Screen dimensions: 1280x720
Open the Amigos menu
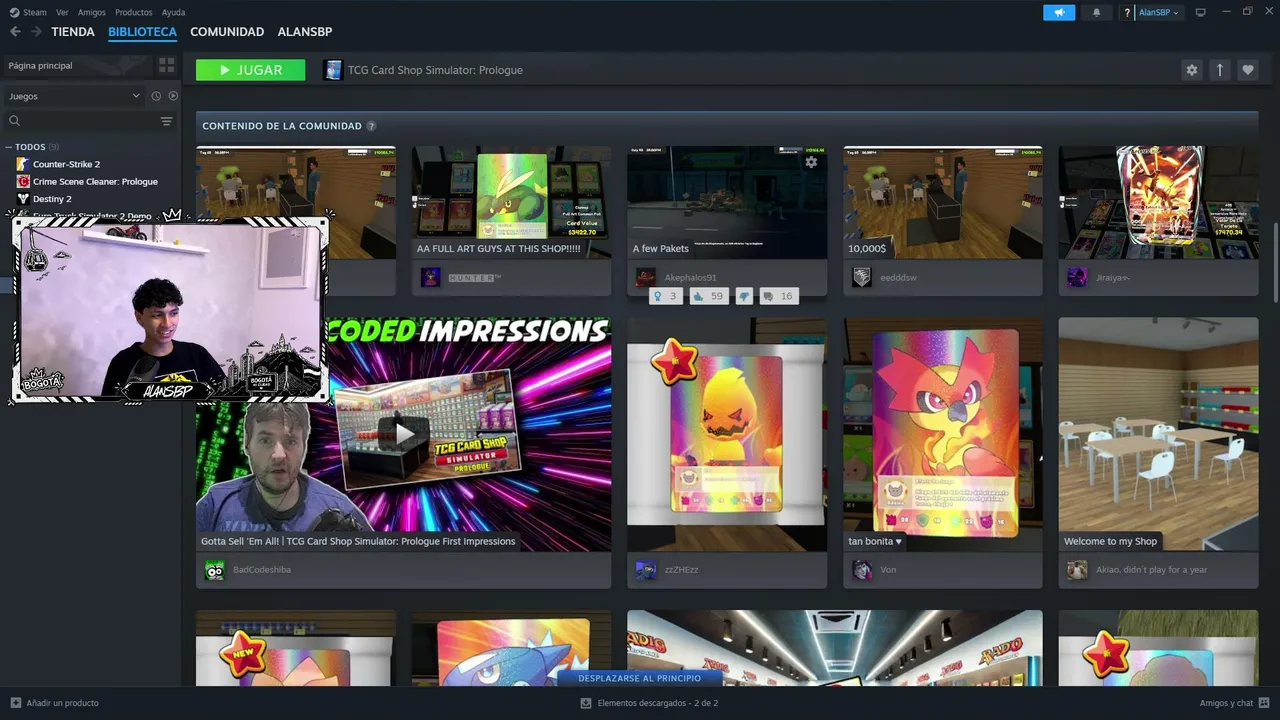pyautogui.click(x=92, y=12)
